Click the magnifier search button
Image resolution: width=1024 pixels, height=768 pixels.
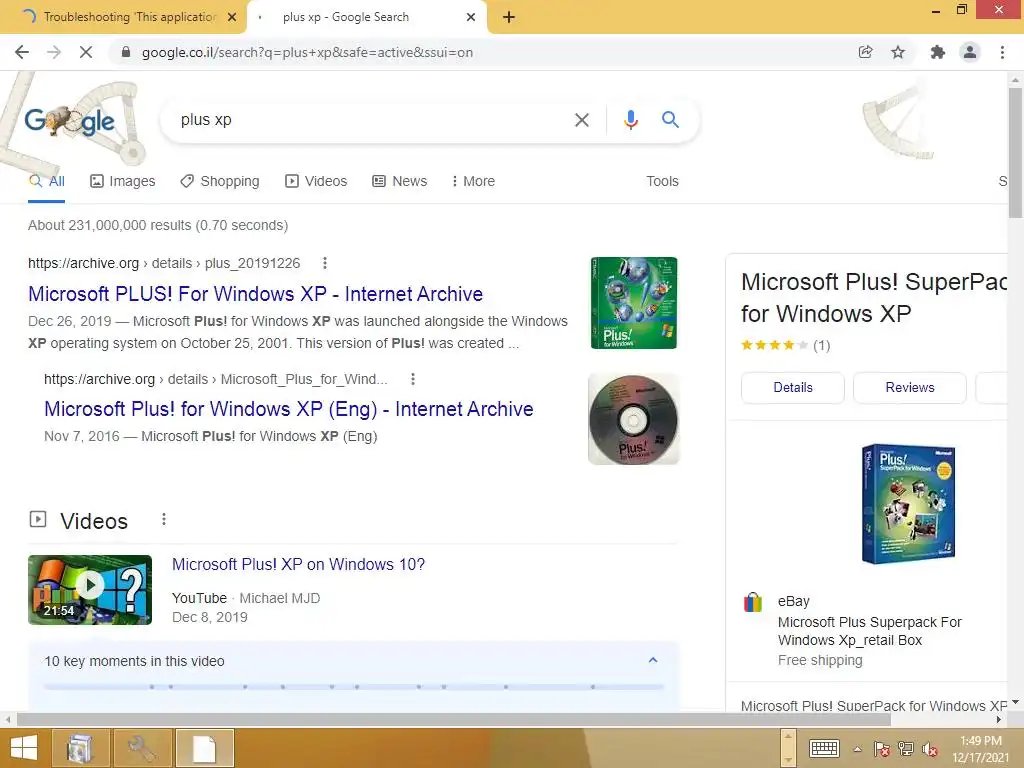click(x=670, y=119)
